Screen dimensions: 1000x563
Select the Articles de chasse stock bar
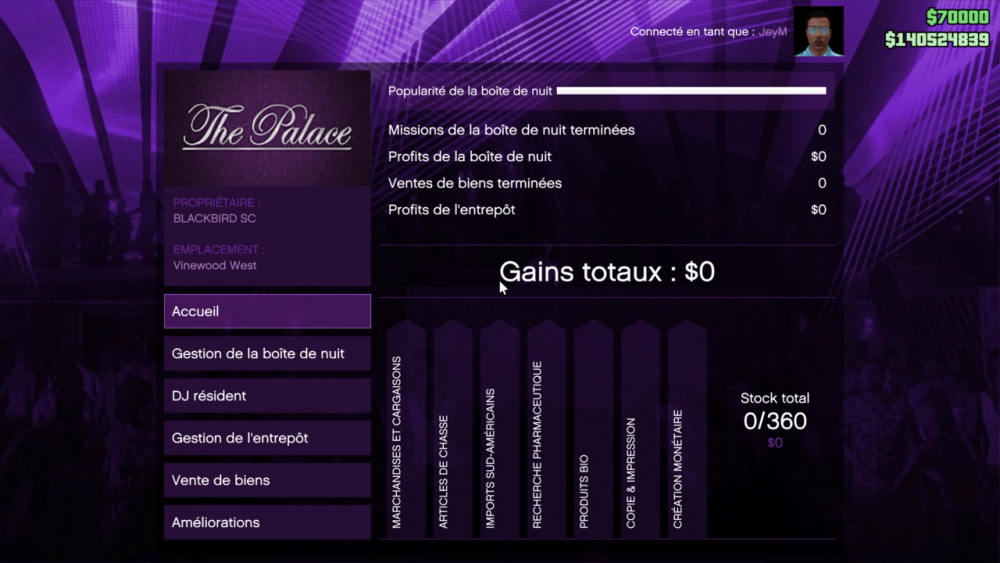454,430
